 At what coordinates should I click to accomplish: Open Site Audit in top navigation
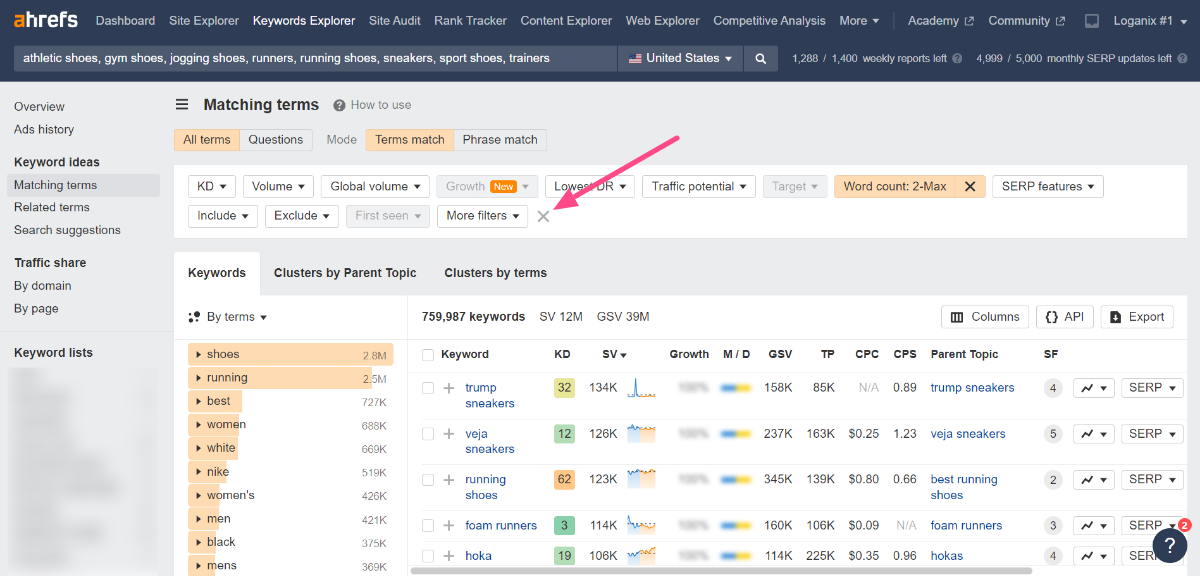pyautogui.click(x=395, y=20)
